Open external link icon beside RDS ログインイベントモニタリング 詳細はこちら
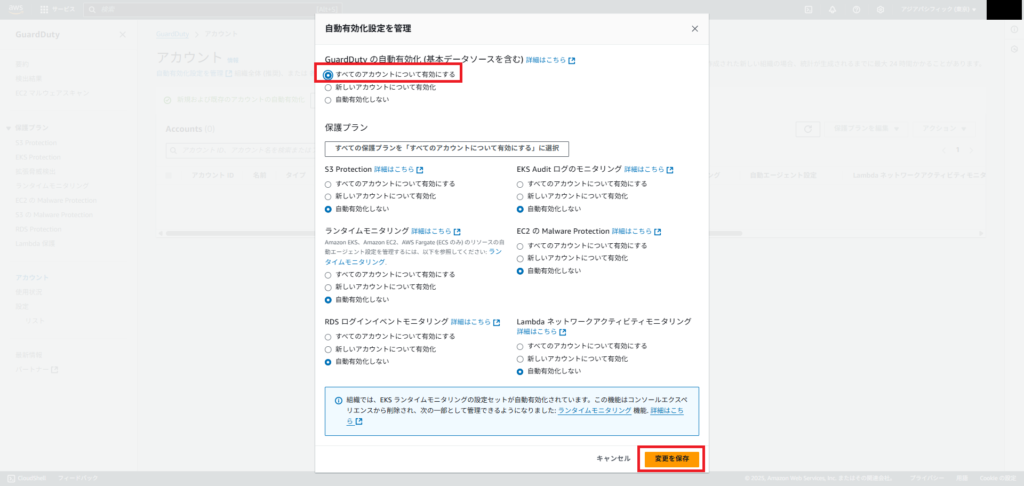 click(496, 323)
